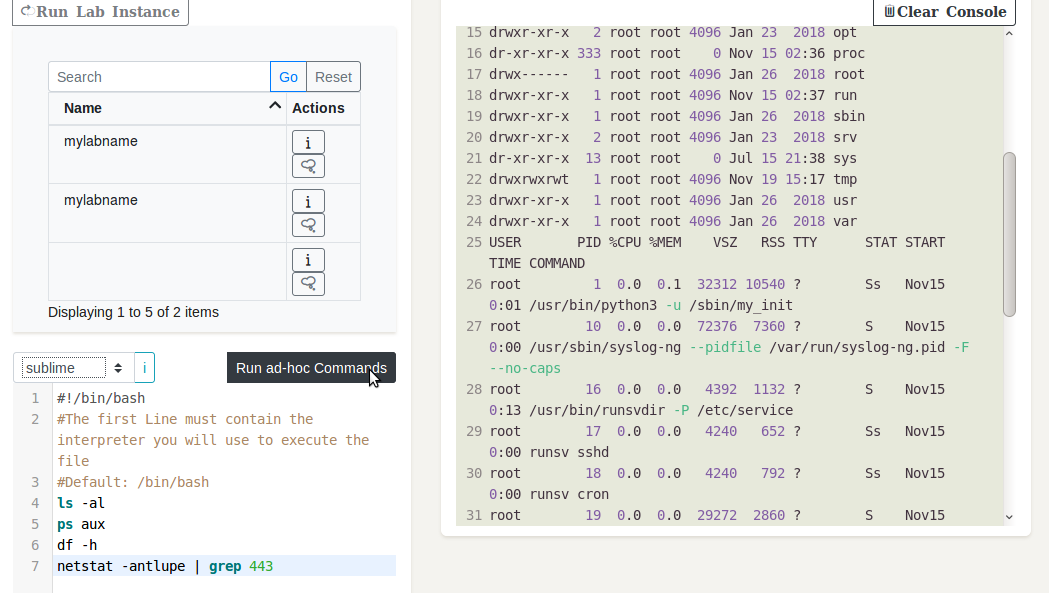
Task: Click "runsv sshd" in the console output
Action: click(569, 452)
